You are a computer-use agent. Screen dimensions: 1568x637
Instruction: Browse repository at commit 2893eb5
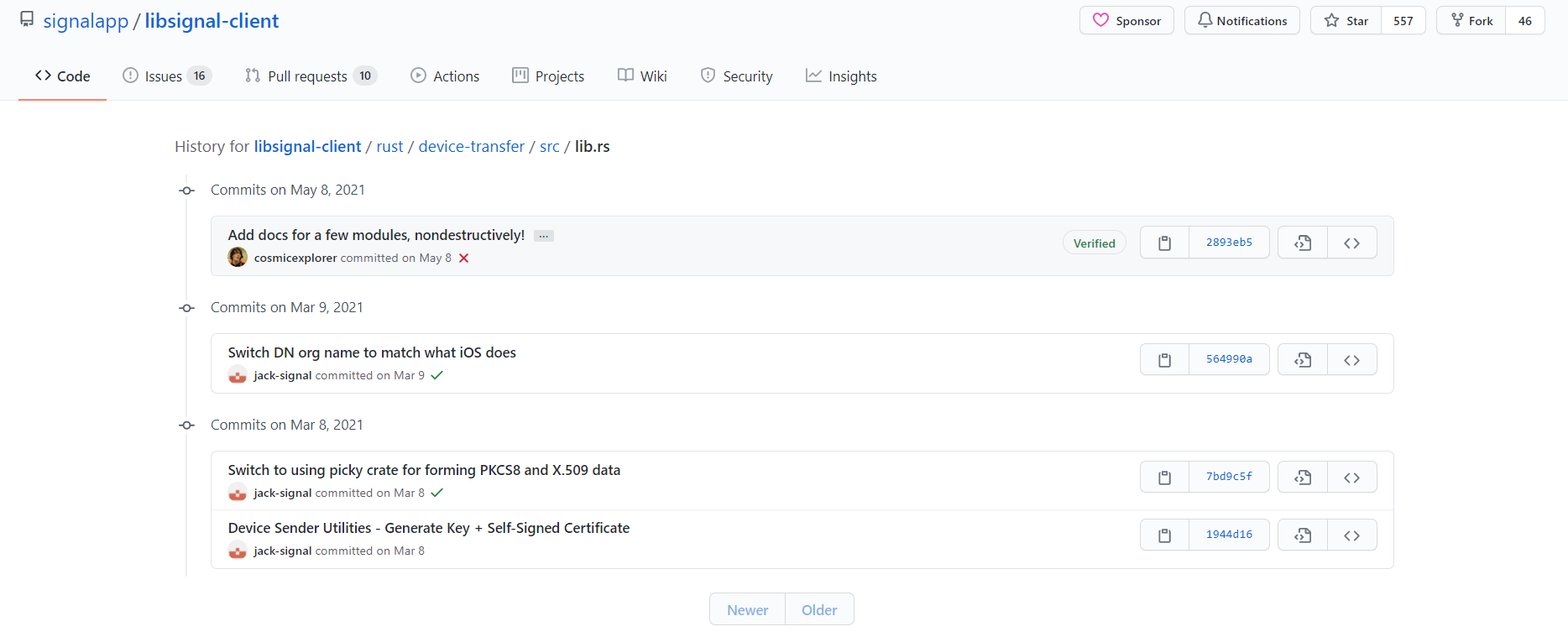pos(1352,243)
